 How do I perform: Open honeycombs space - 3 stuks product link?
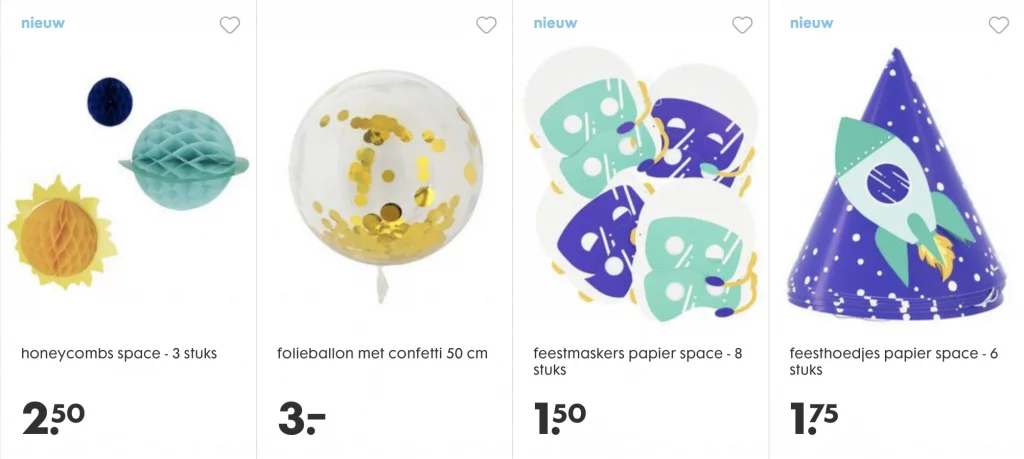click(x=119, y=354)
